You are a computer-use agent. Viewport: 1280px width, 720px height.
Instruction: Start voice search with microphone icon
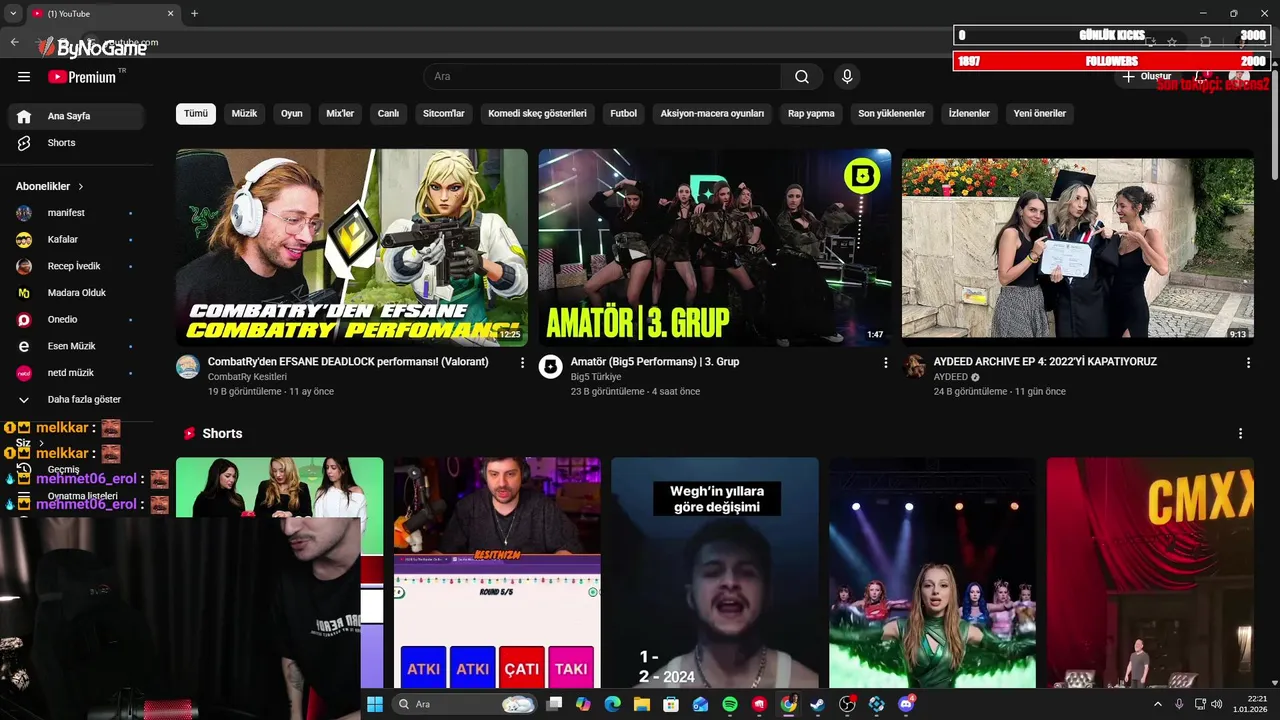pyautogui.click(x=847, y=77)
